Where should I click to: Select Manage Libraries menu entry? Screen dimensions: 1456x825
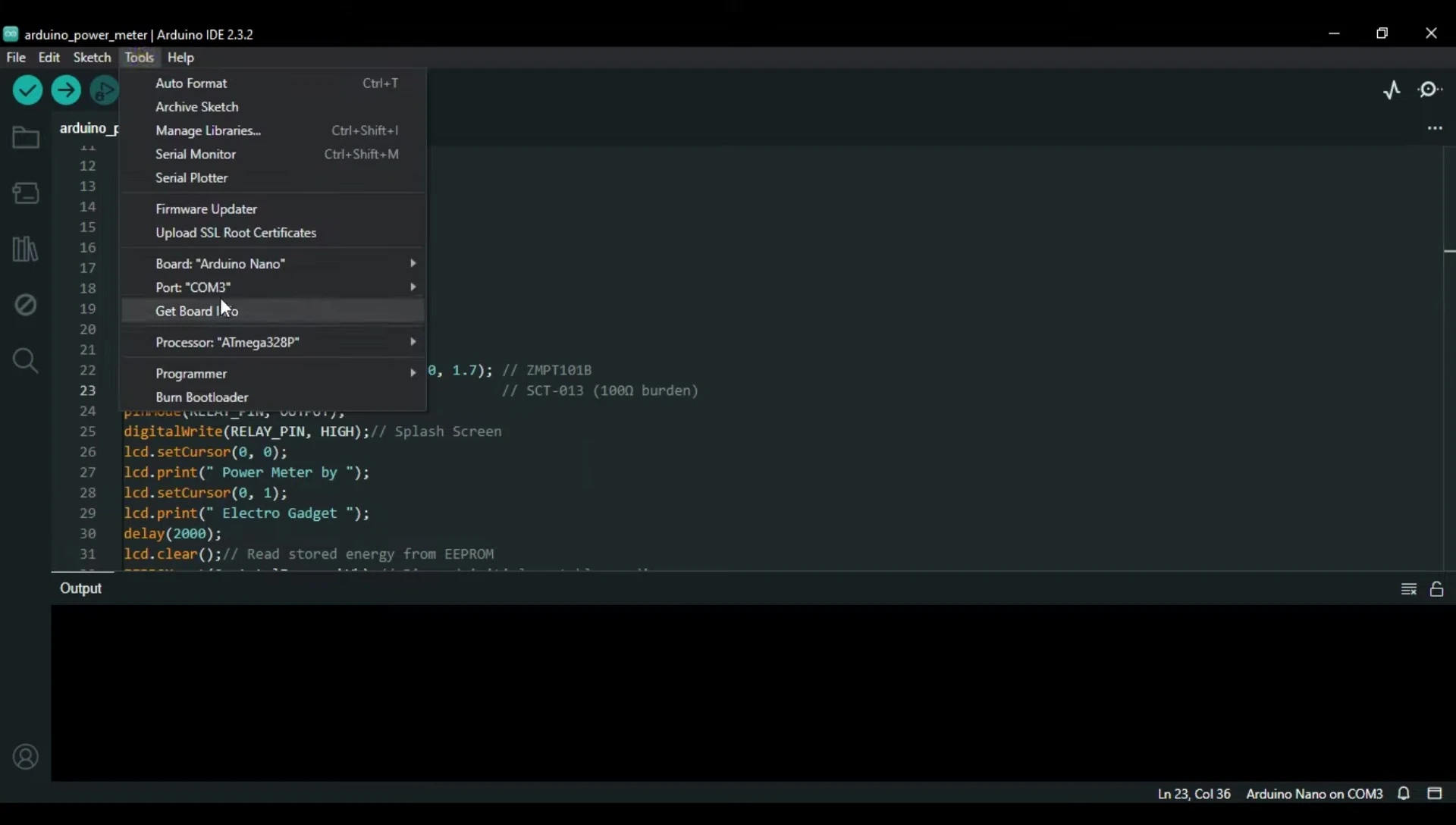click(273, 130)
